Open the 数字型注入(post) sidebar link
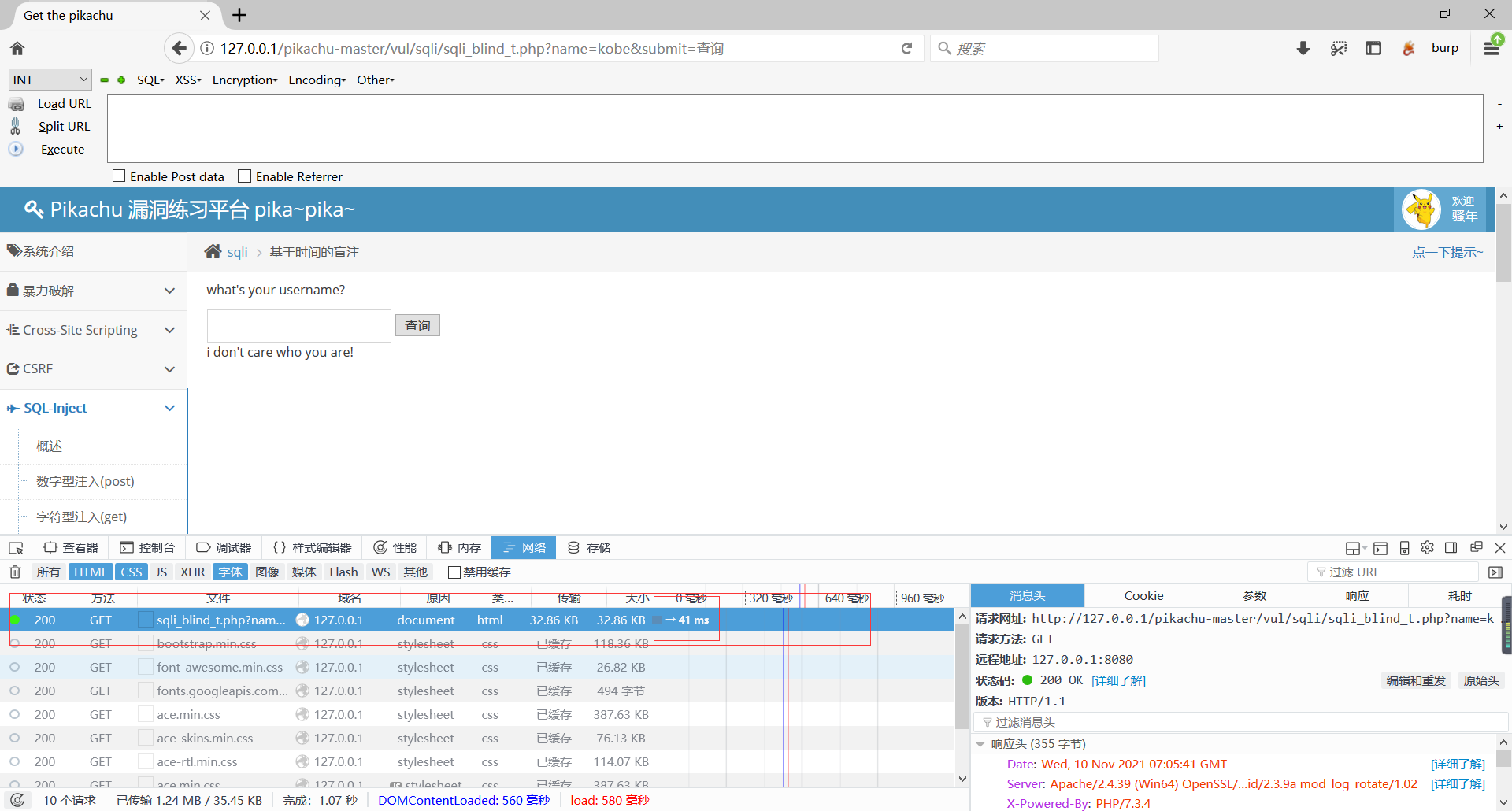The height and width of the screenshot is (811, 1512). 85,481
